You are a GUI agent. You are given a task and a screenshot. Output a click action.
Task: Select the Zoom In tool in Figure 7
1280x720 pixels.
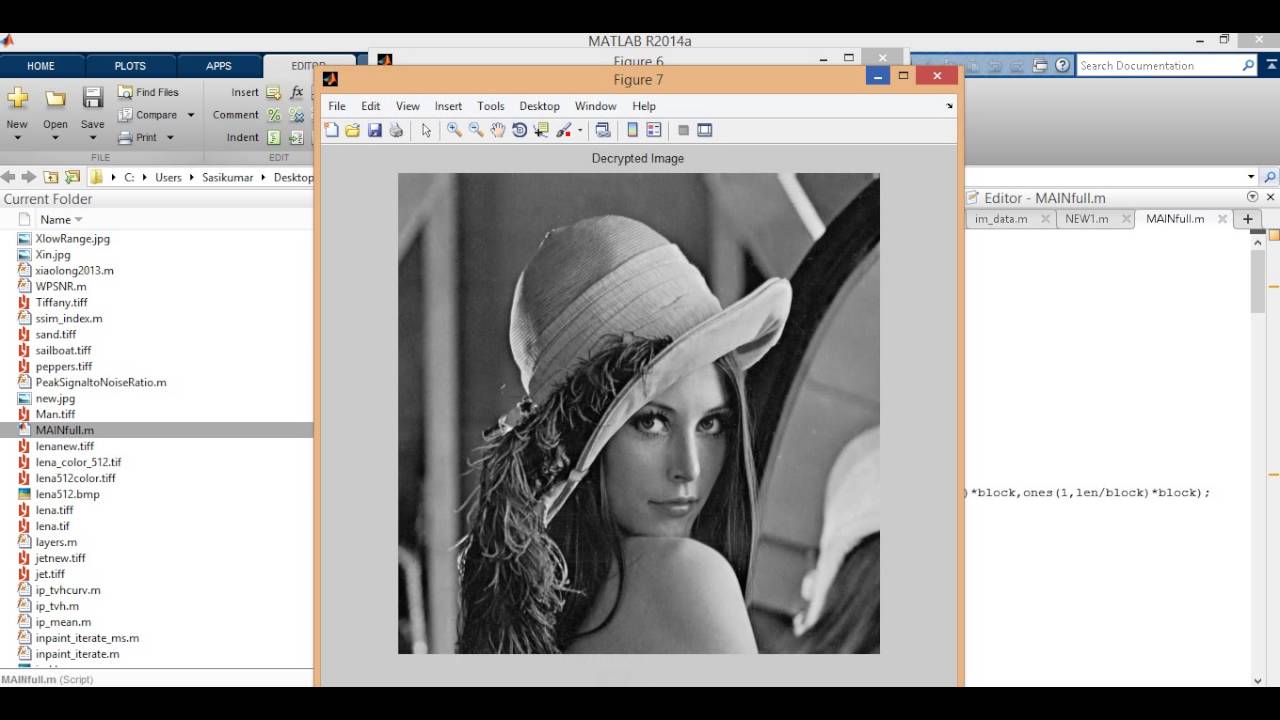[x=454, y=130]
